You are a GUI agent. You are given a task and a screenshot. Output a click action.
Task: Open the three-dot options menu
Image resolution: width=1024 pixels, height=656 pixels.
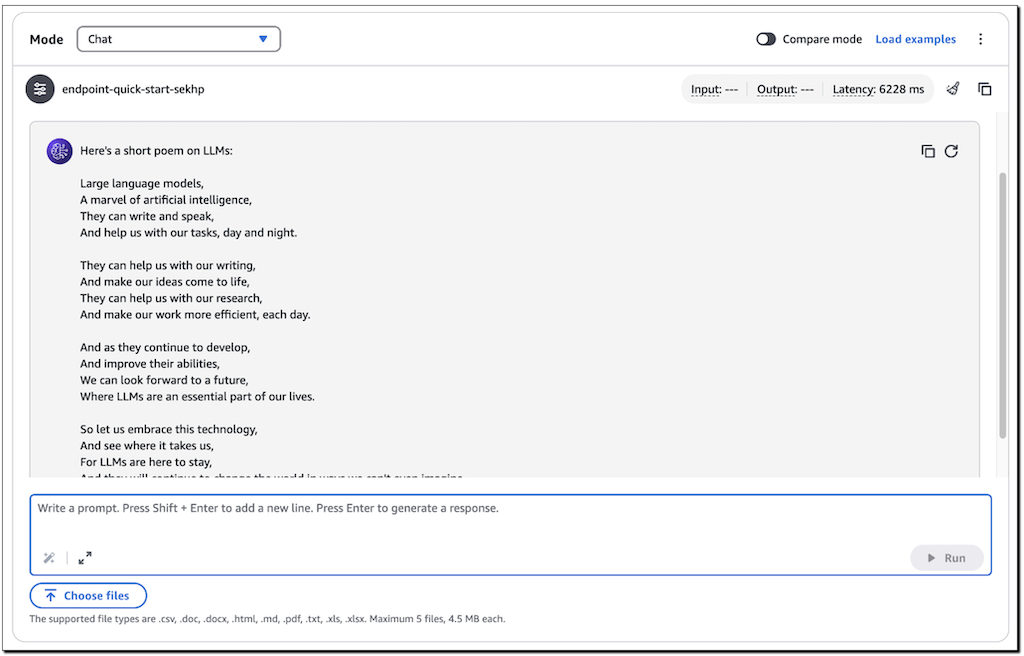[x=980, y=39]
